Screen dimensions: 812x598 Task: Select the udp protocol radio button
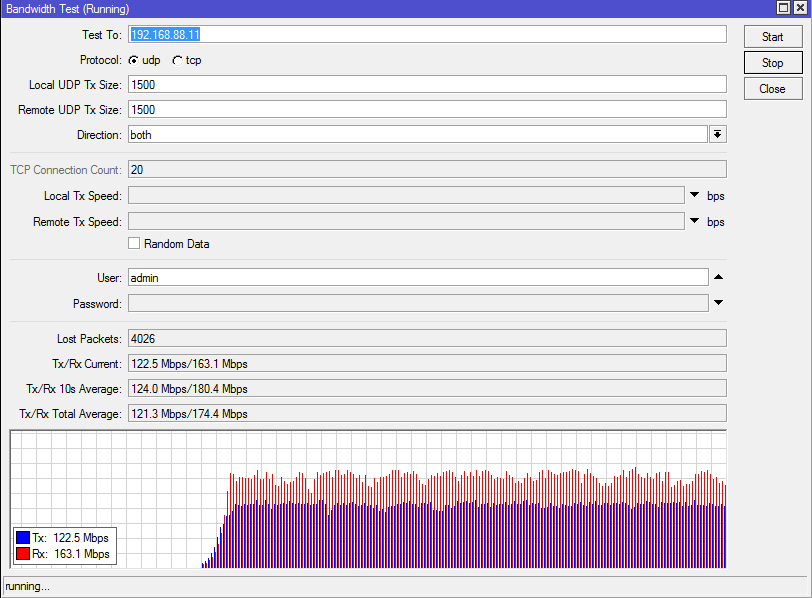(x=133, y=60)
